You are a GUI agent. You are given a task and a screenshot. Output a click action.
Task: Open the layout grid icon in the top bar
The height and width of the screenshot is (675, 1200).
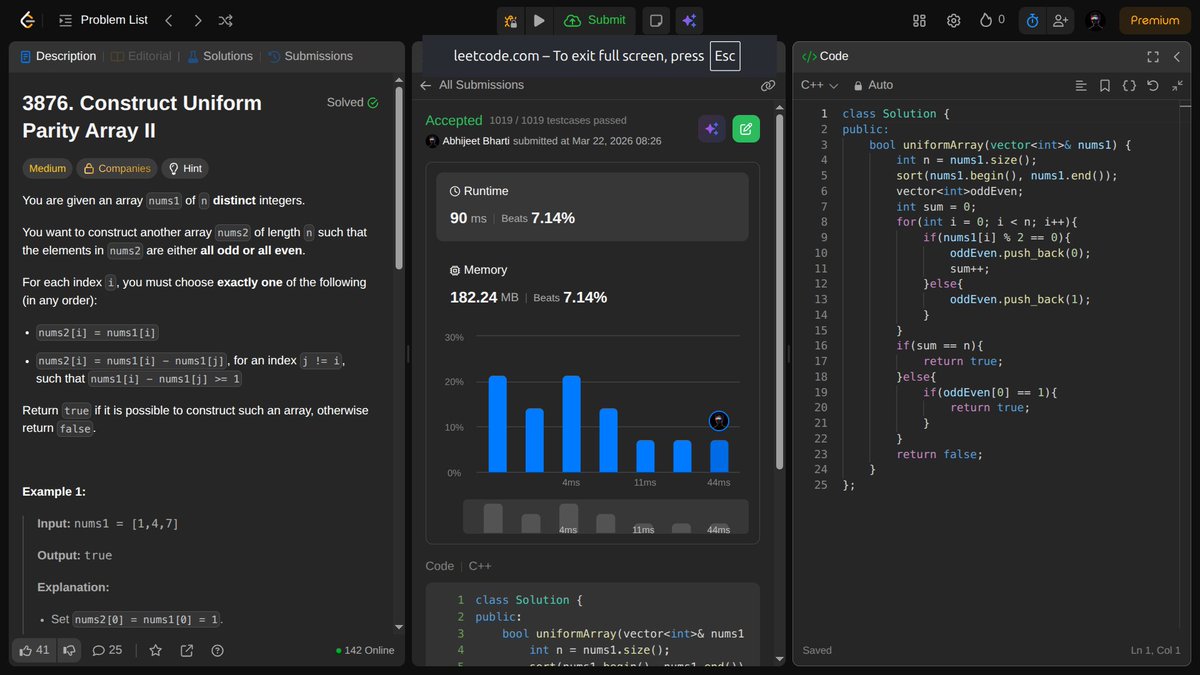point(920,20)
